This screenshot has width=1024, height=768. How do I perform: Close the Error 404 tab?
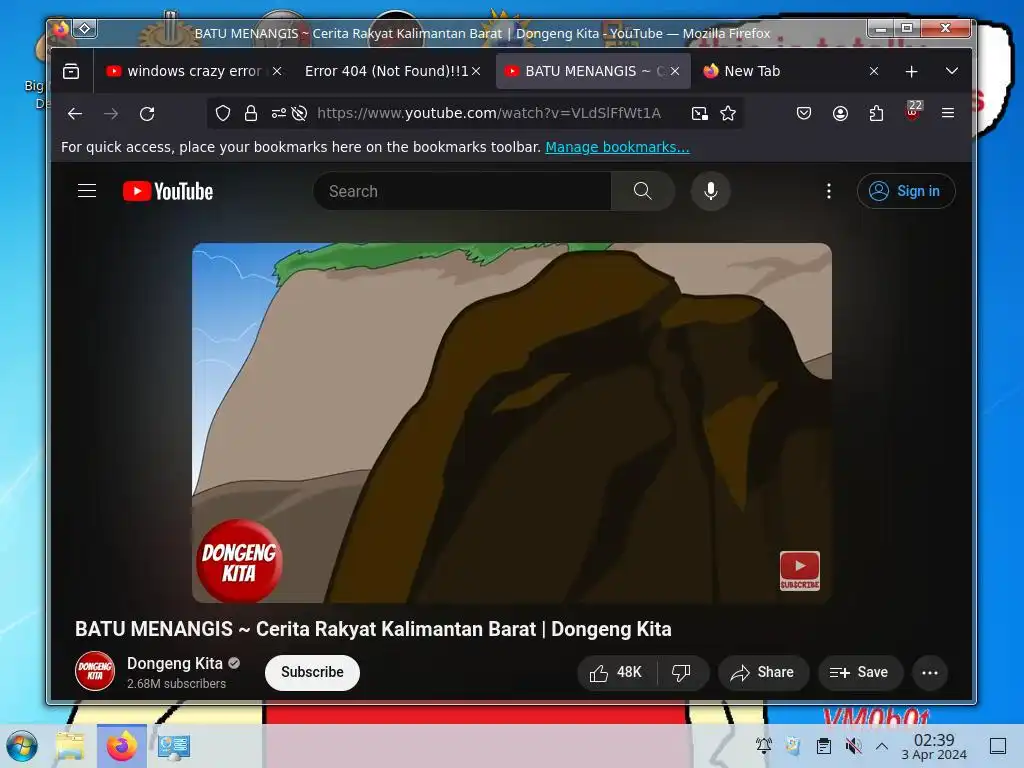(x=476, y=71)
